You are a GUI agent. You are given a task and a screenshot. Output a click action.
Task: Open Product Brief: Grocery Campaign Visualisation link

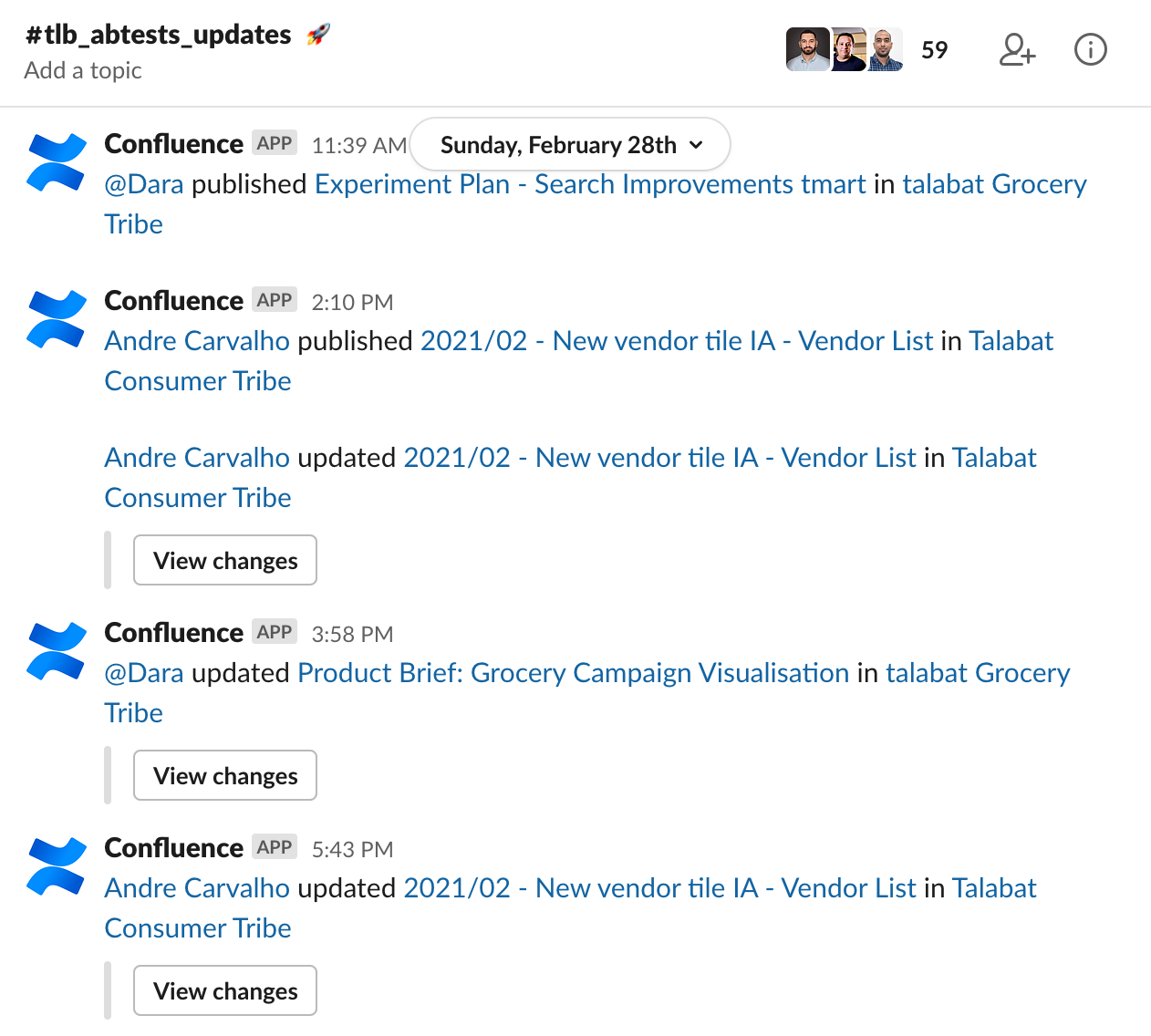574,673
